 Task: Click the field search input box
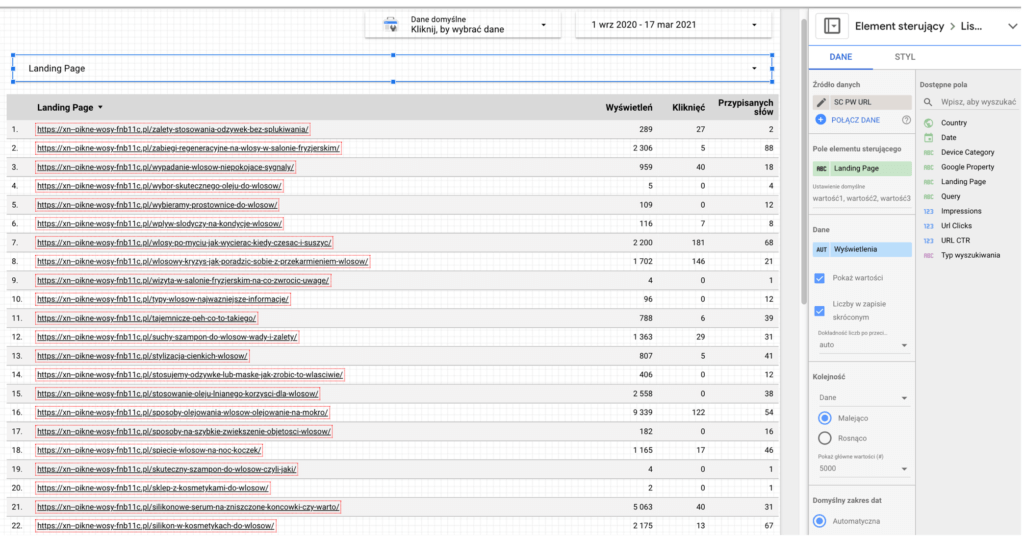[x=977, y=102]
